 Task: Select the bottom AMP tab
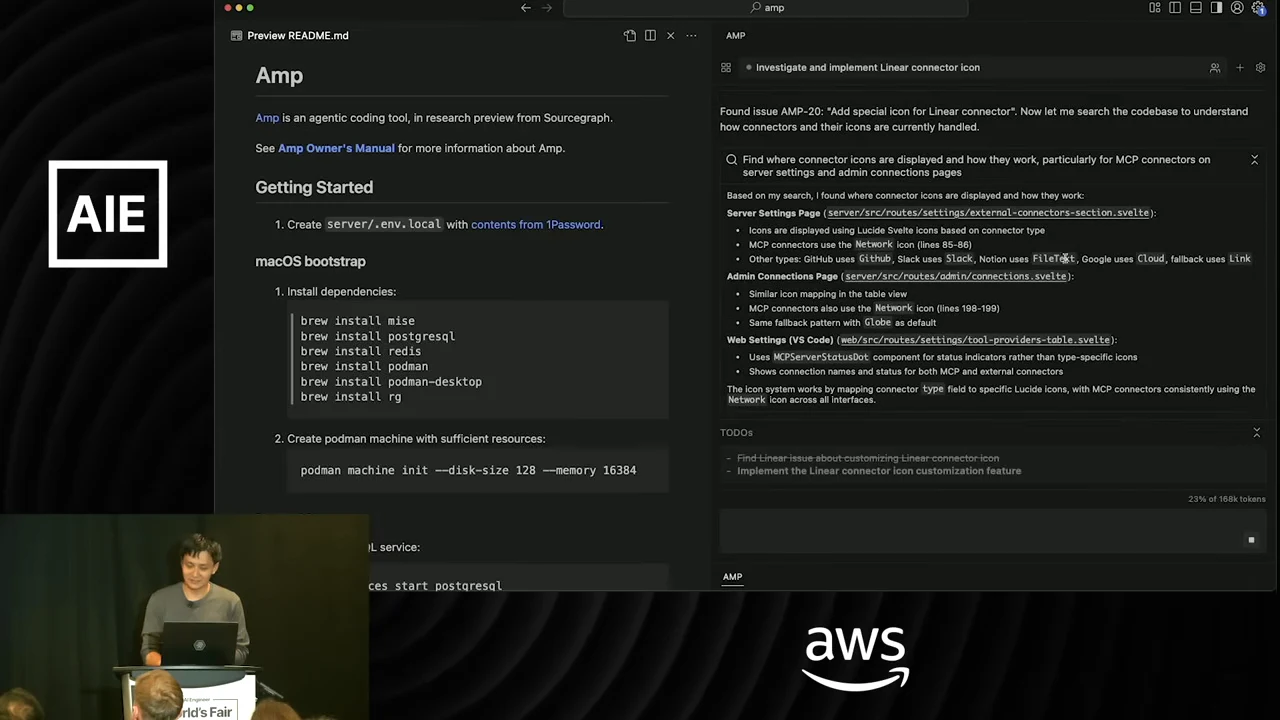(x=732, y=577)
